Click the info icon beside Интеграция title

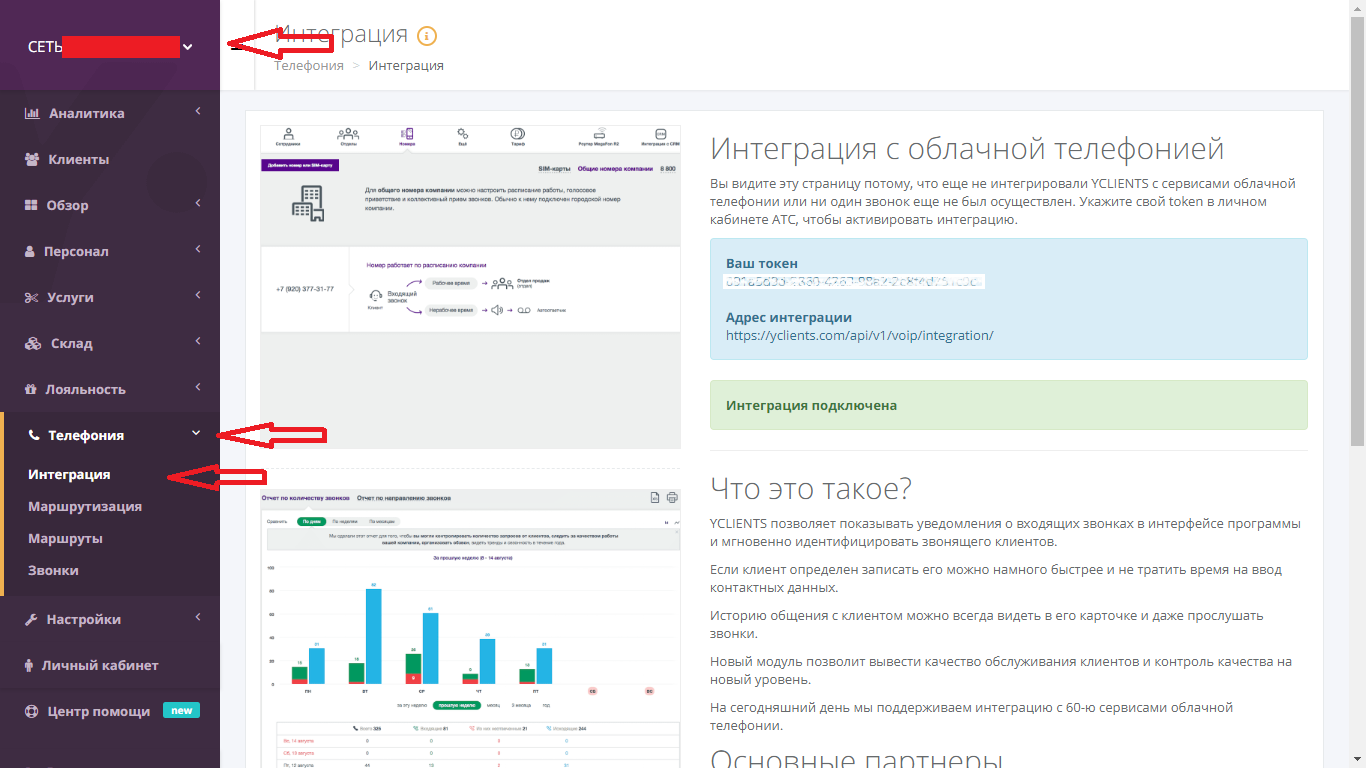[427, 36]
